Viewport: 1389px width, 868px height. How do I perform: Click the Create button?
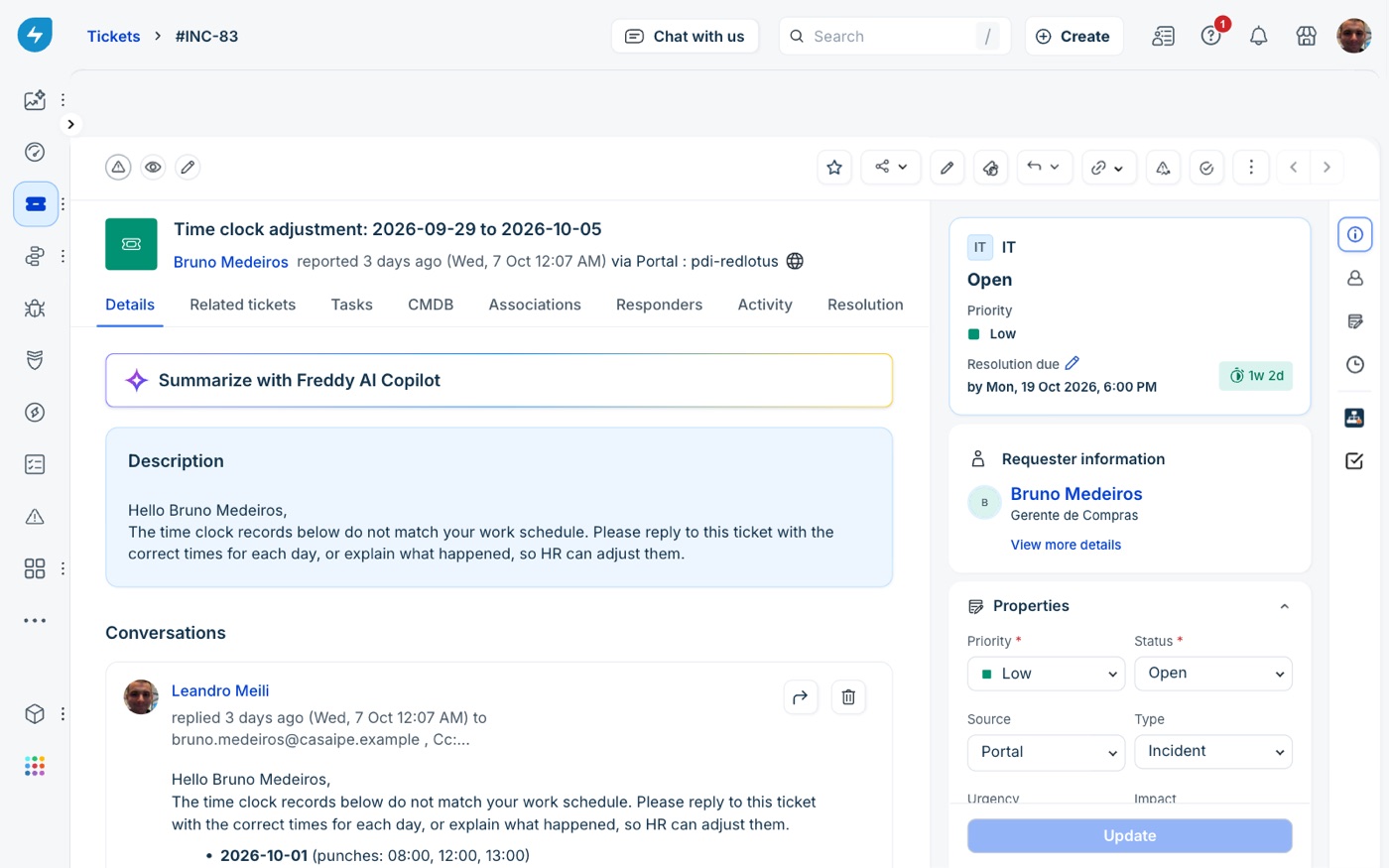1073,37
